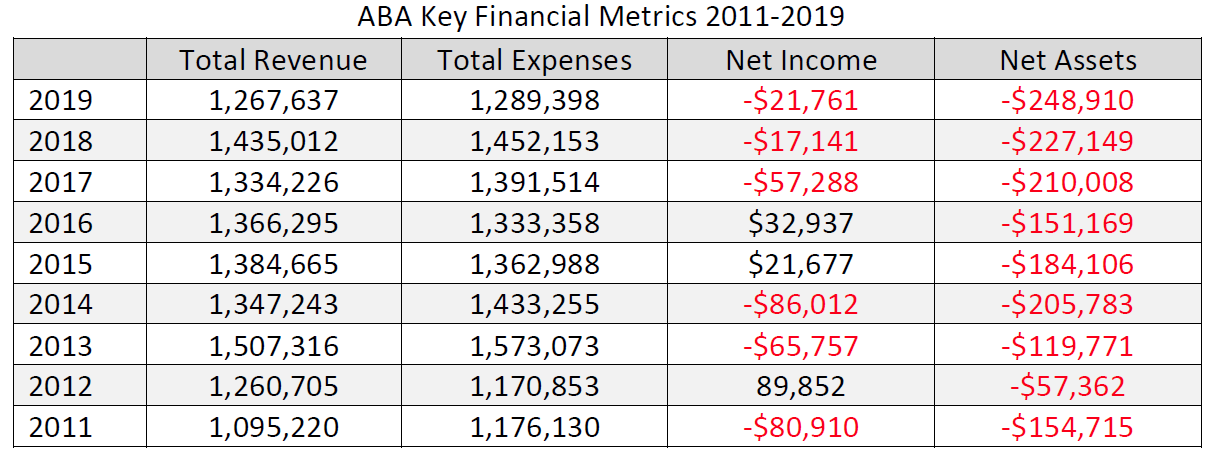Image resolution: width=1215 pixels, height=460 pixels.
Task: Select the 2011 row label
Action: (x=60, y=428)
